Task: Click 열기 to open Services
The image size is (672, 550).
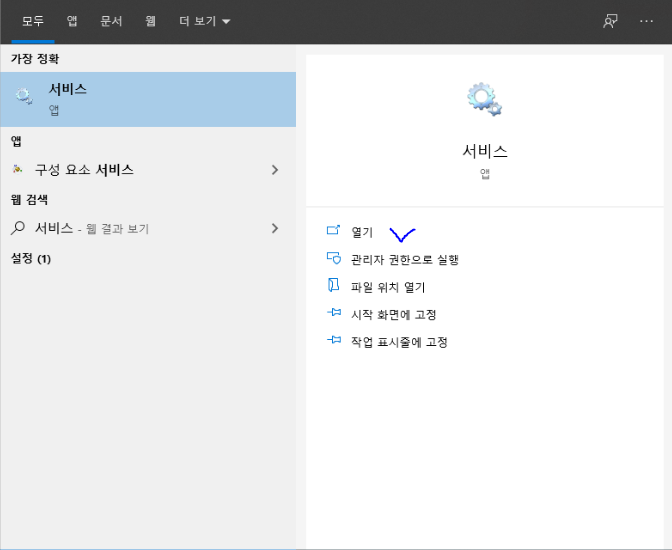Action: (x=362, y=232)
